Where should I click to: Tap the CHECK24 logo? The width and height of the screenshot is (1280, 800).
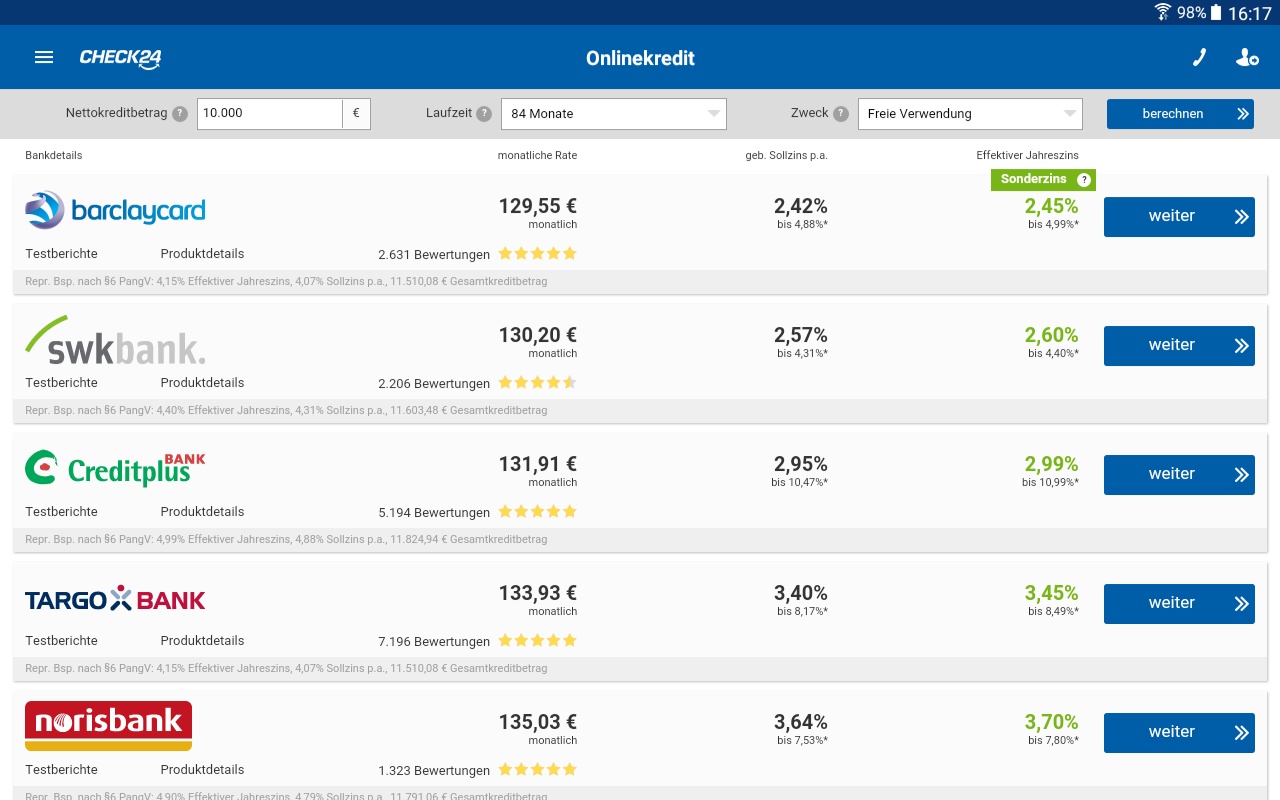pyautogui.click(x=121, y=58)
